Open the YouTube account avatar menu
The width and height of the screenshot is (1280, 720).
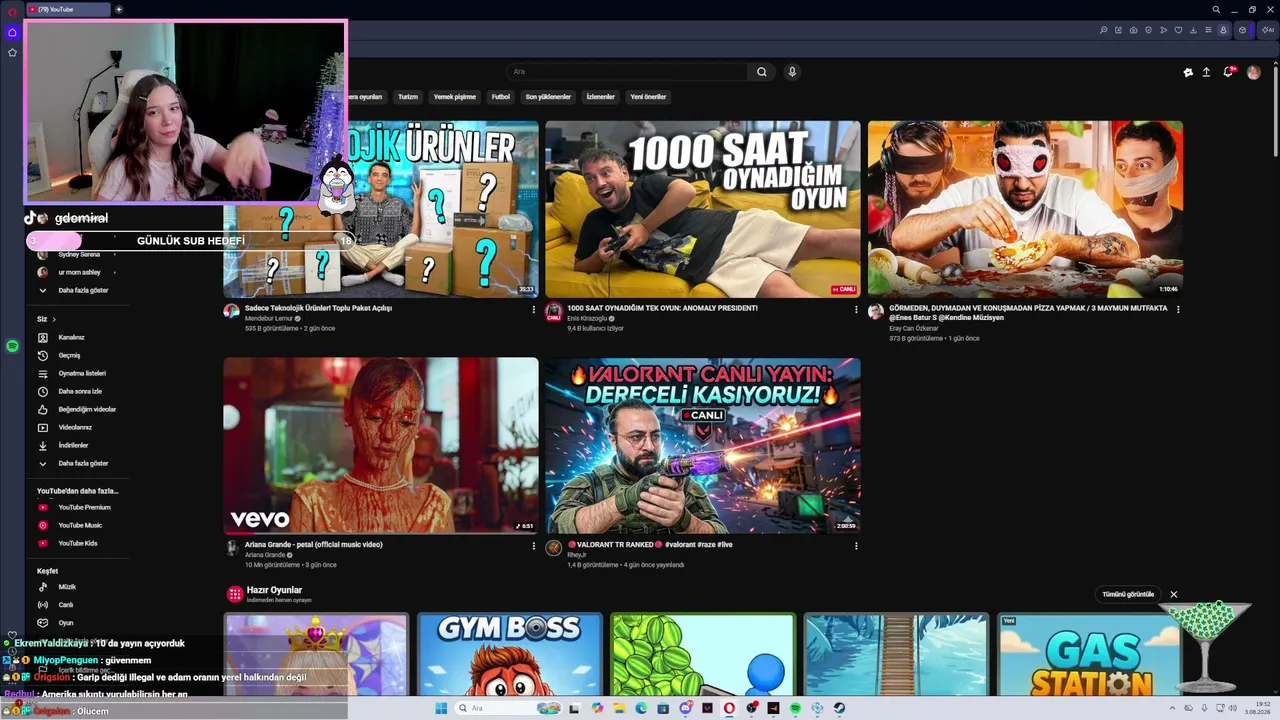point(1254,72)
